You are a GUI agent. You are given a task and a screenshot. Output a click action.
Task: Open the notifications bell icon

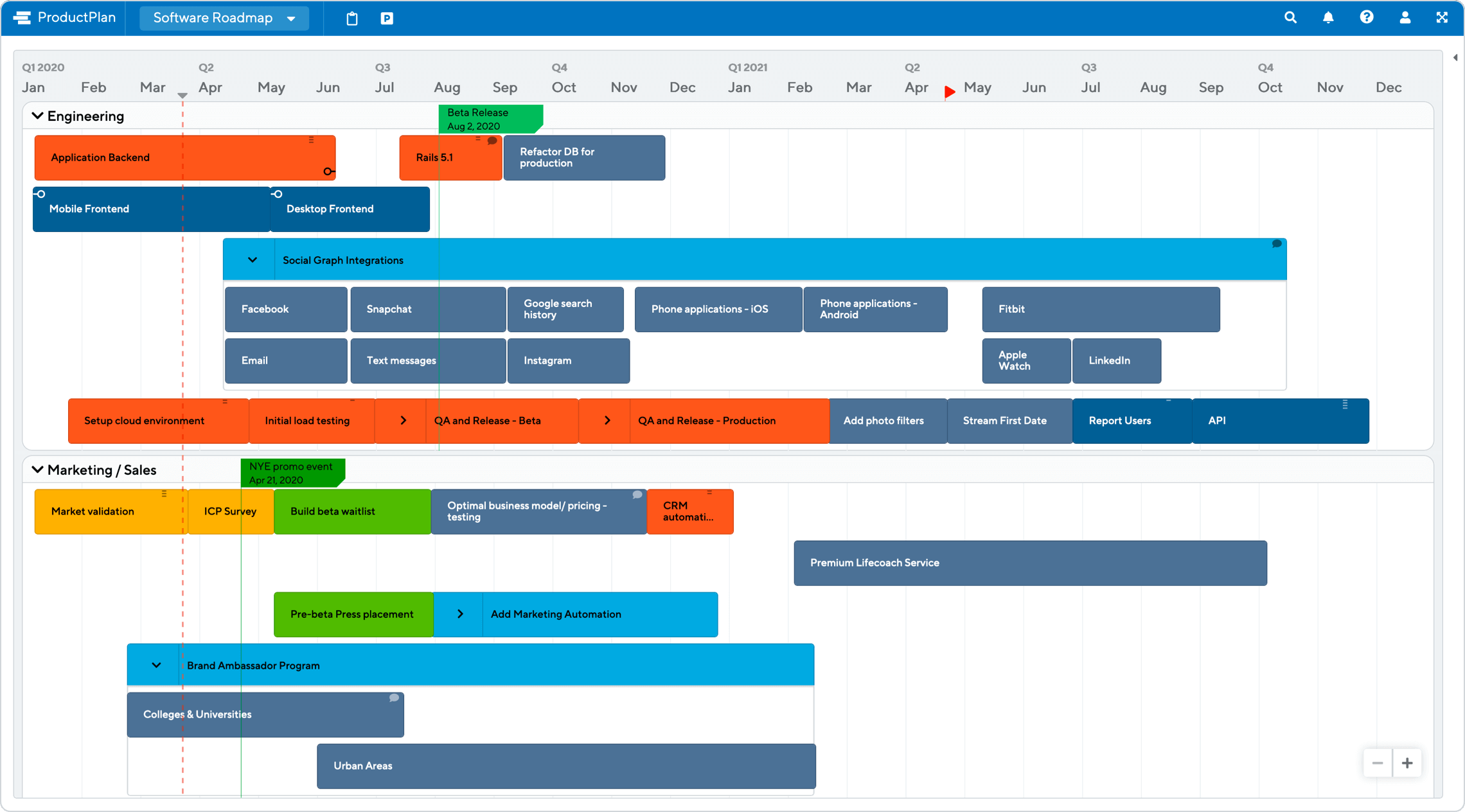(1328, 17)
